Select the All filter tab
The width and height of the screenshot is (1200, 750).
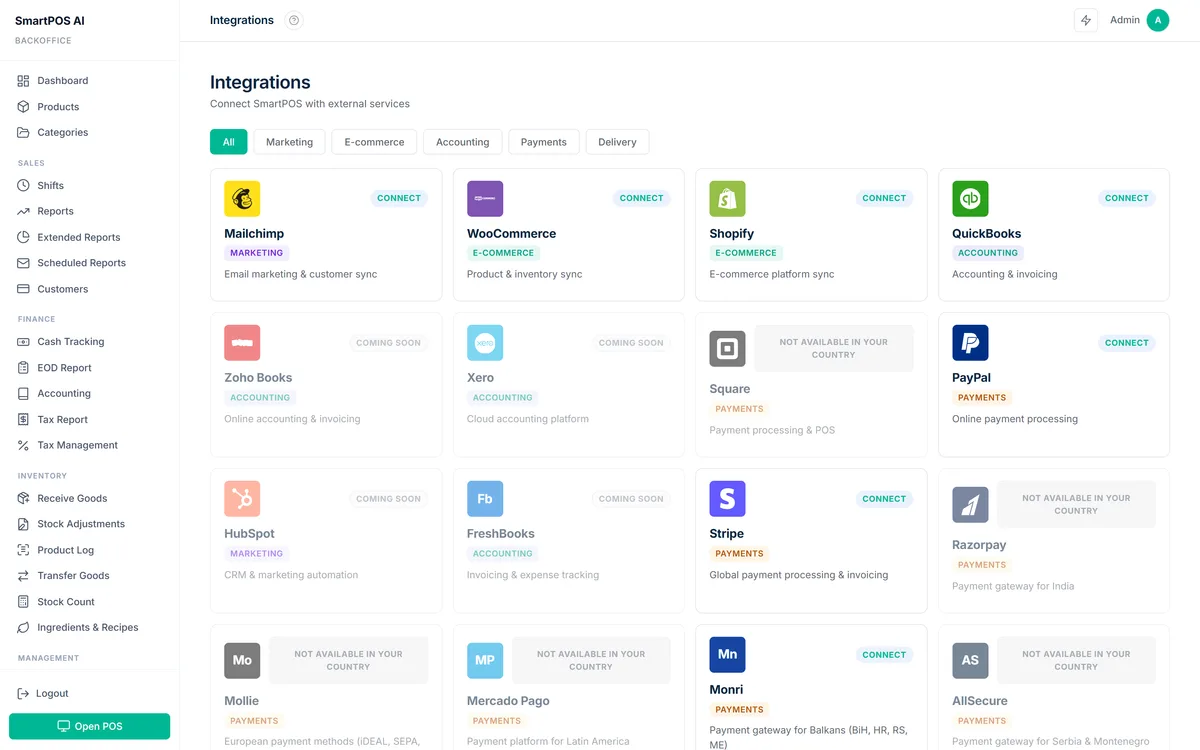click(x=228, y=142)
